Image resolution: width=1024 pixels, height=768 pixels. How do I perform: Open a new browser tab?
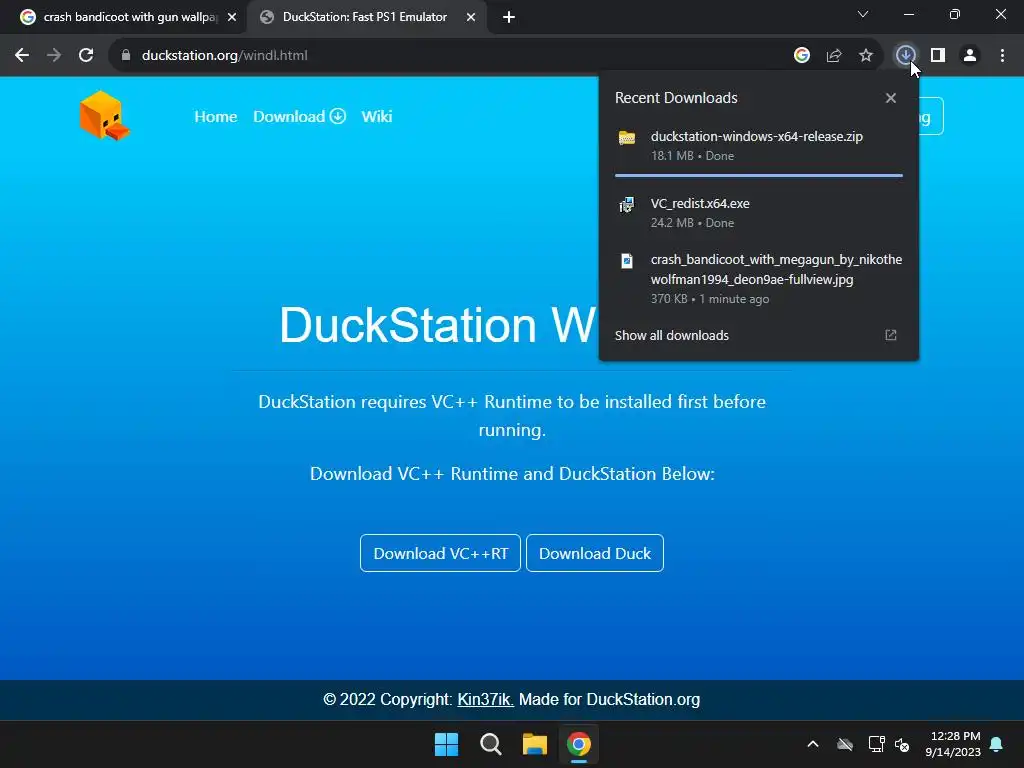[509, 17]
